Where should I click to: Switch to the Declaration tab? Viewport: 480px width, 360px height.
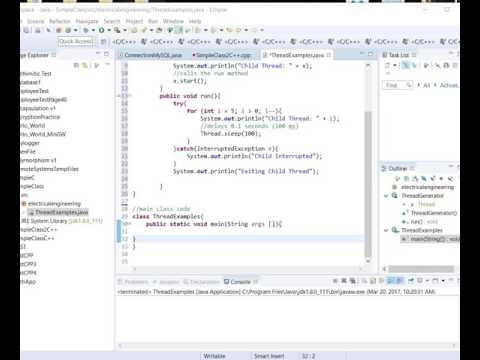click(x=202, y=282)
